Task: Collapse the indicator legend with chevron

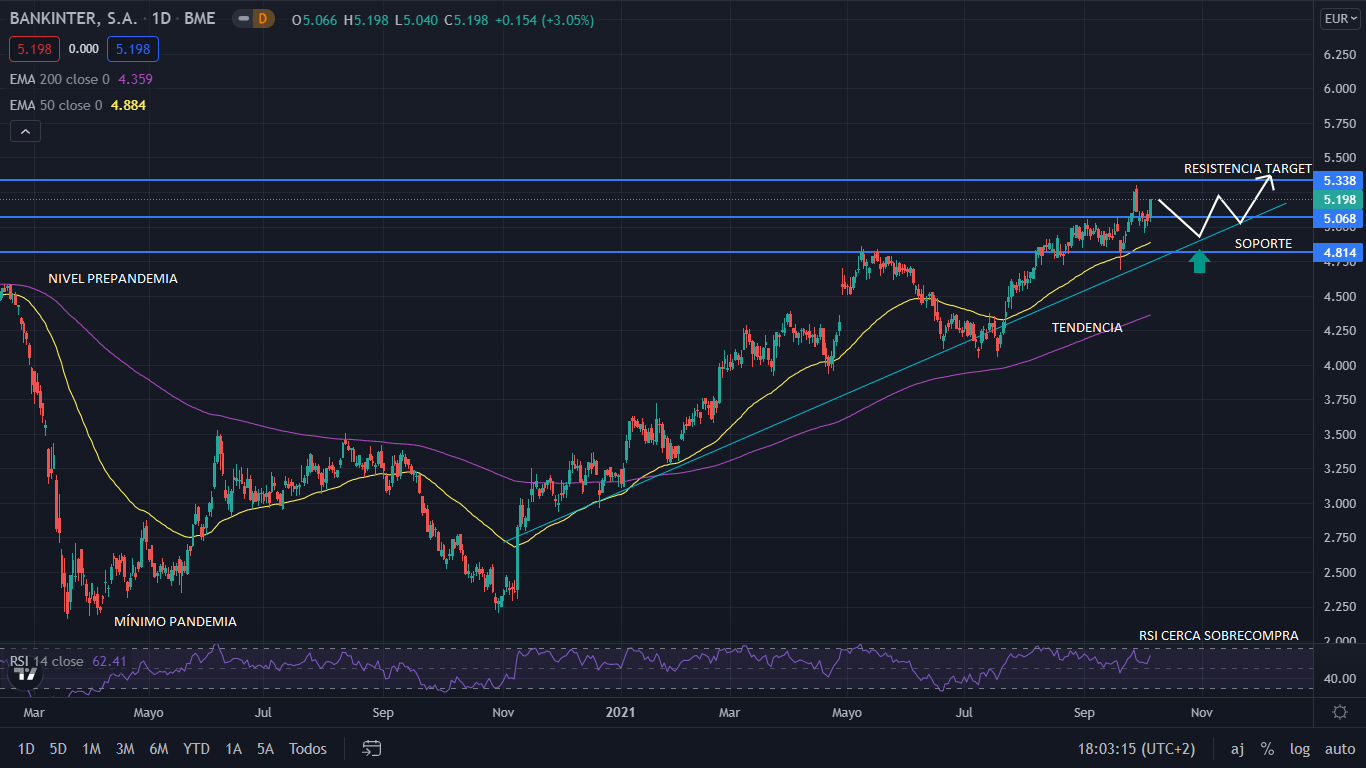Action: pyautogui.click(x=25, y=131)
